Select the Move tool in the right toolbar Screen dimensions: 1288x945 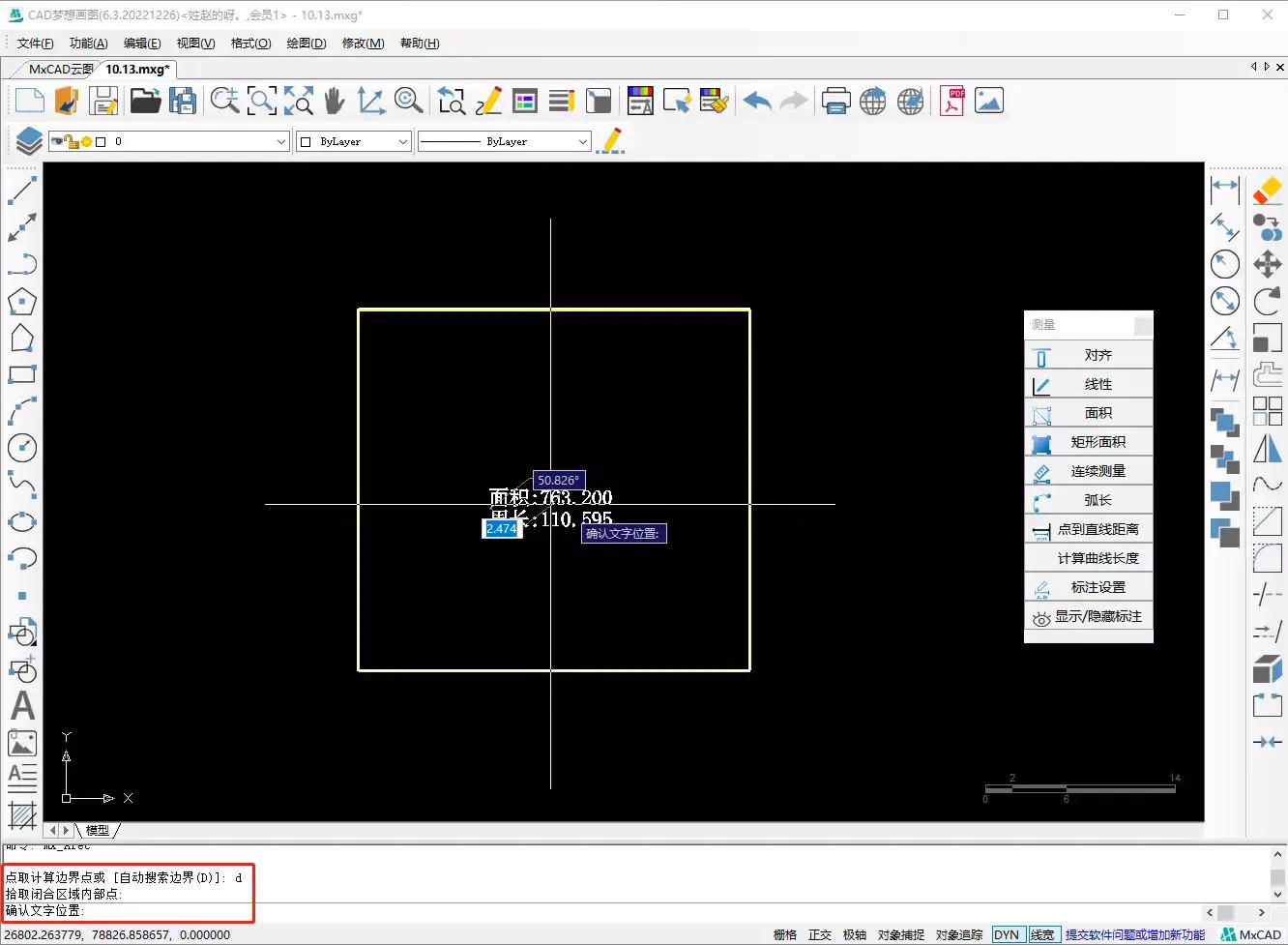point(1267,263)
